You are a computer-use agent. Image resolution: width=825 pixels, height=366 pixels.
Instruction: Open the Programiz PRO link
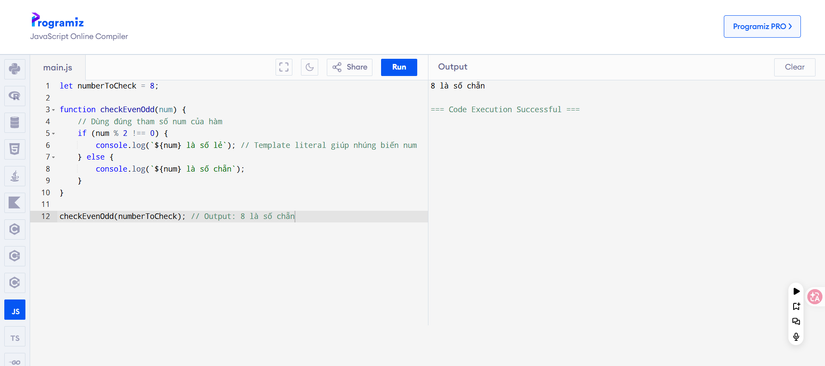tap(762, 26)
